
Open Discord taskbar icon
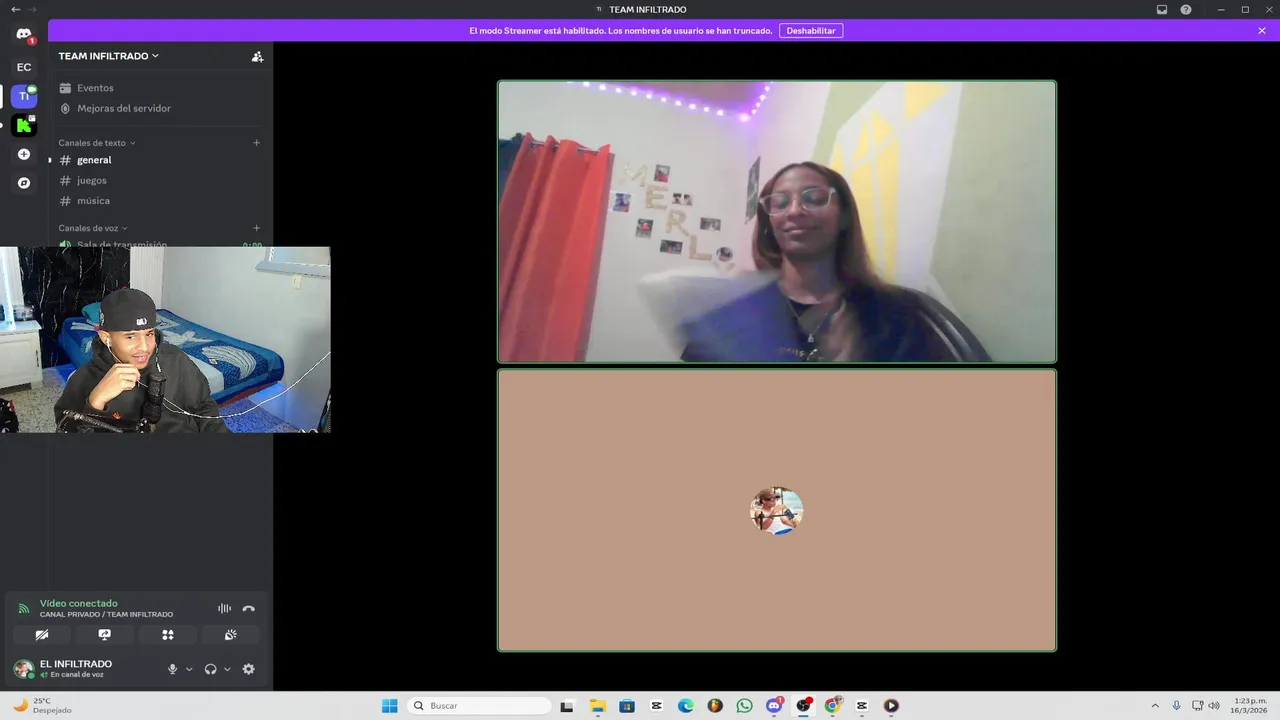(x=774, y=706)
